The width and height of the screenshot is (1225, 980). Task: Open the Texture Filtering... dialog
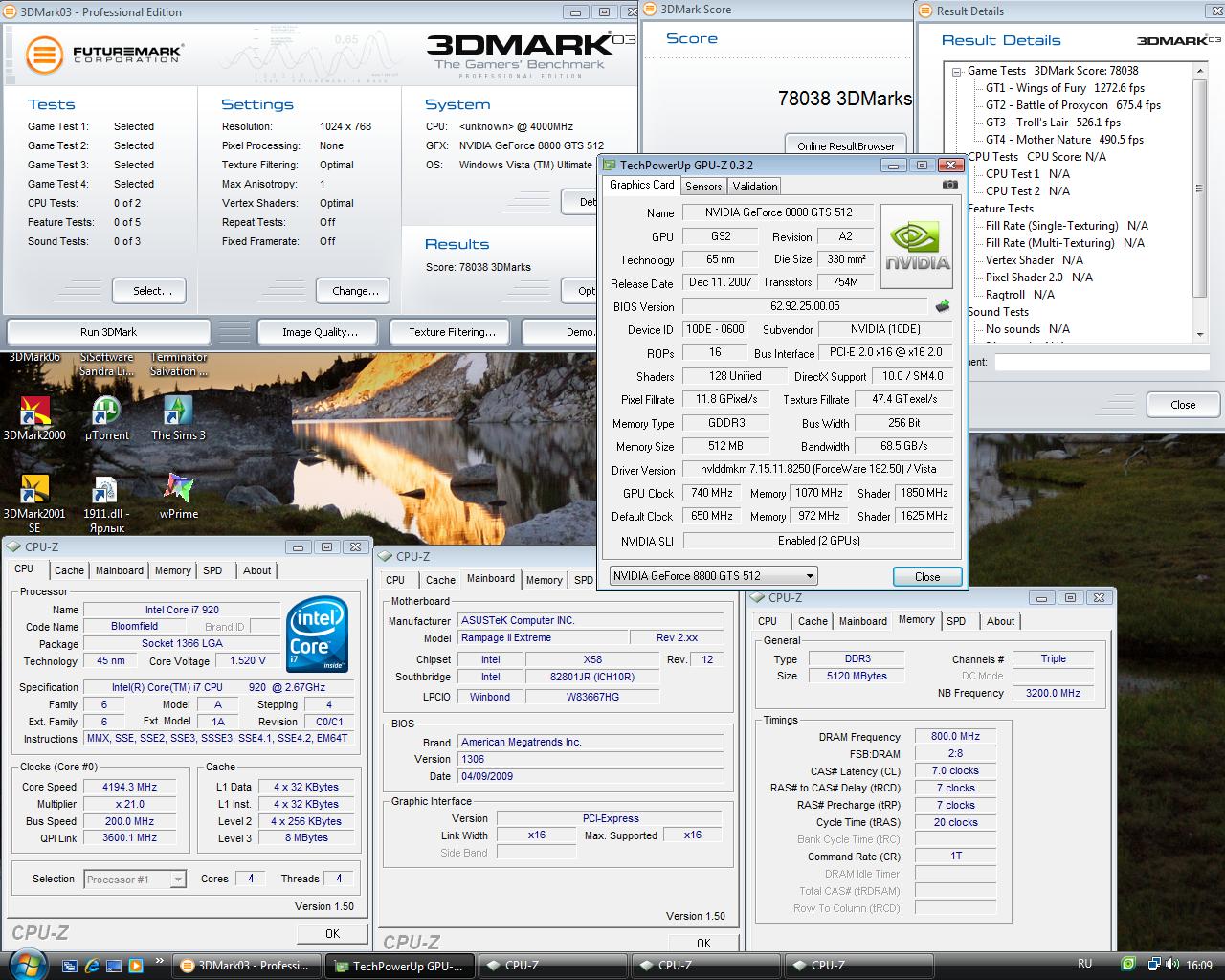click(452, 332)
